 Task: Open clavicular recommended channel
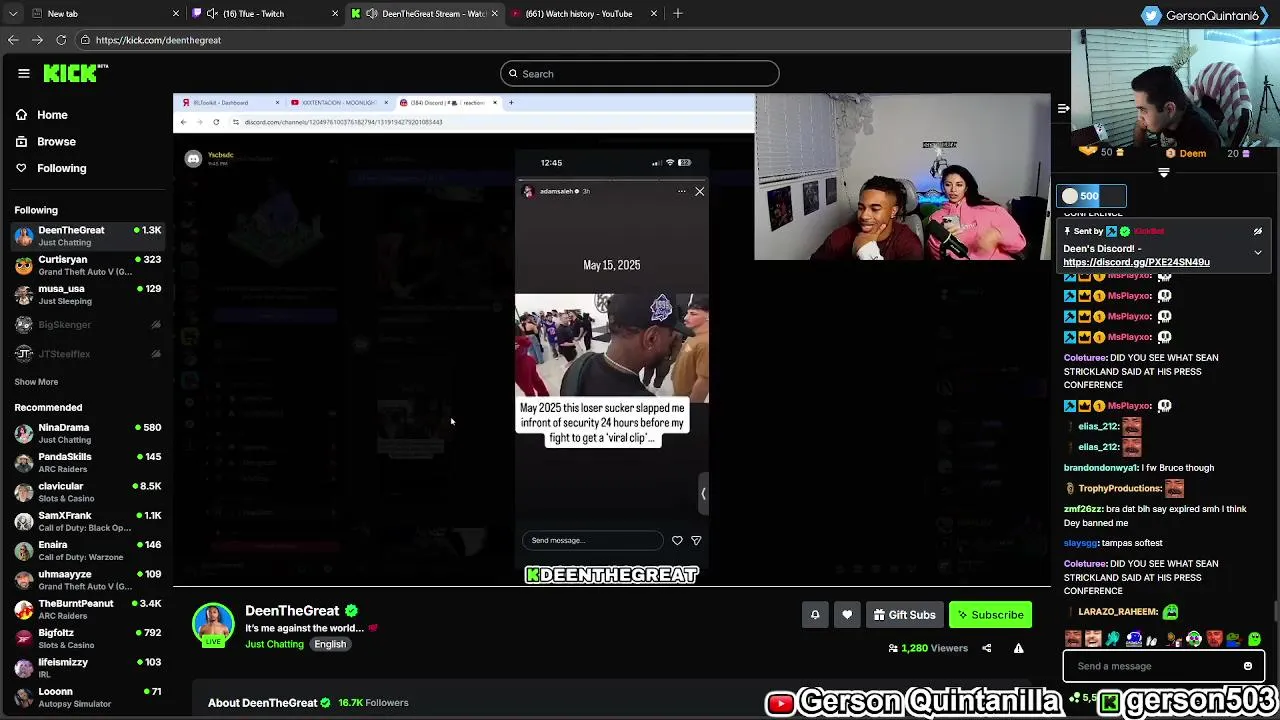(88, 492)
